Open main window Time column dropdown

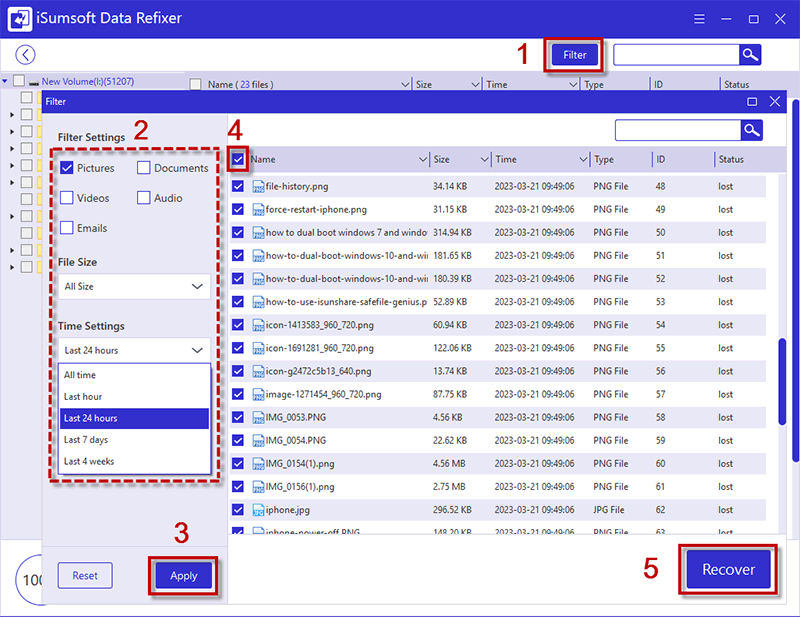coord(573,84)
